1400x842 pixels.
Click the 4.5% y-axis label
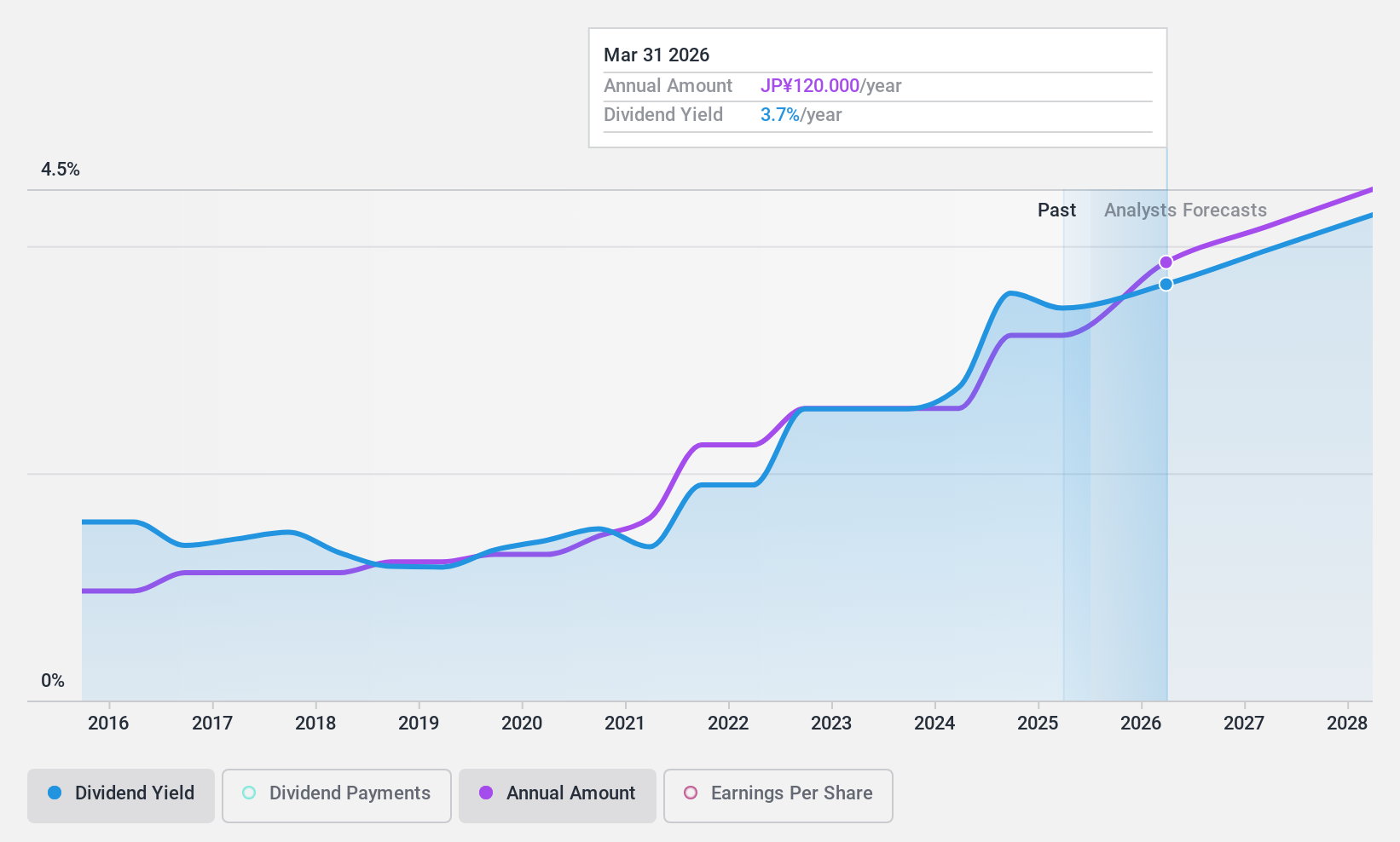click(x=61, y=170)
